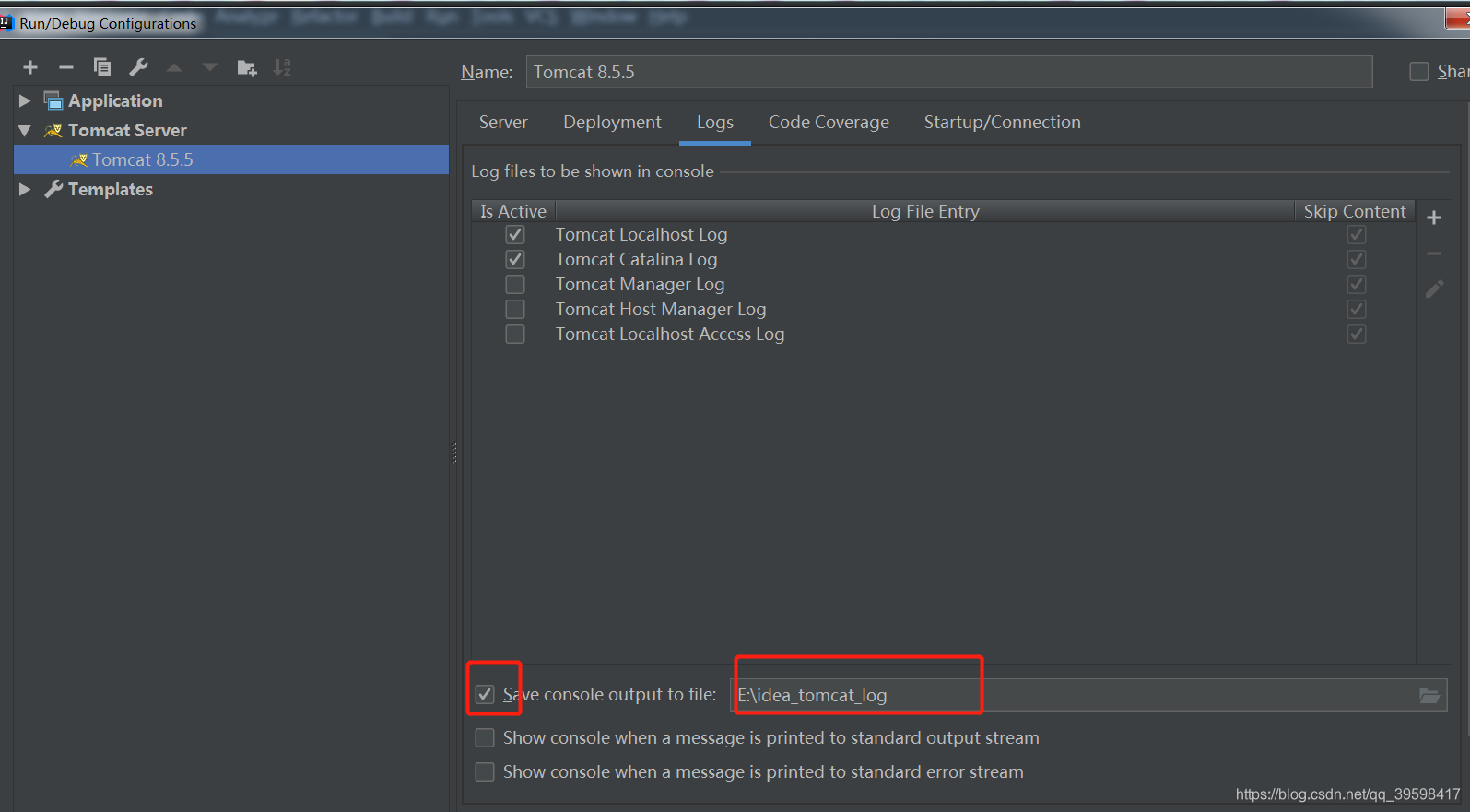The width and height of the screenshot is (1470, 812).
Task: Sort configurations alphabetically
Action: pyautogui.click(x=282, y=67)
